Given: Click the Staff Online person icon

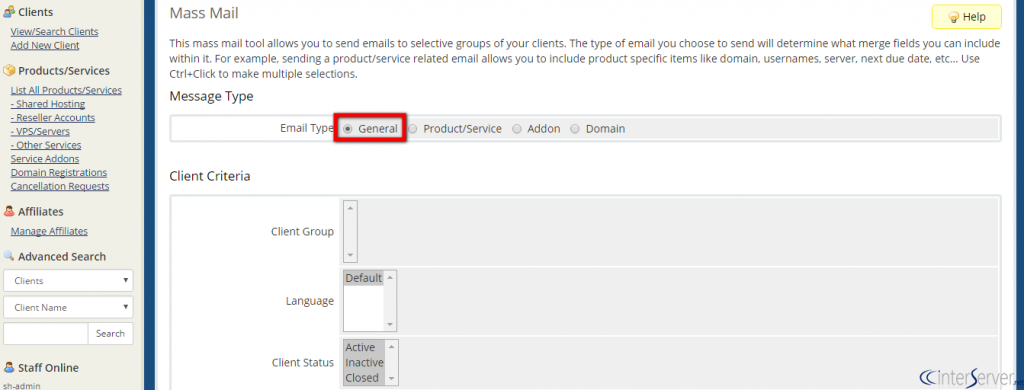Looking at the screenshot, I should (9, 368).
